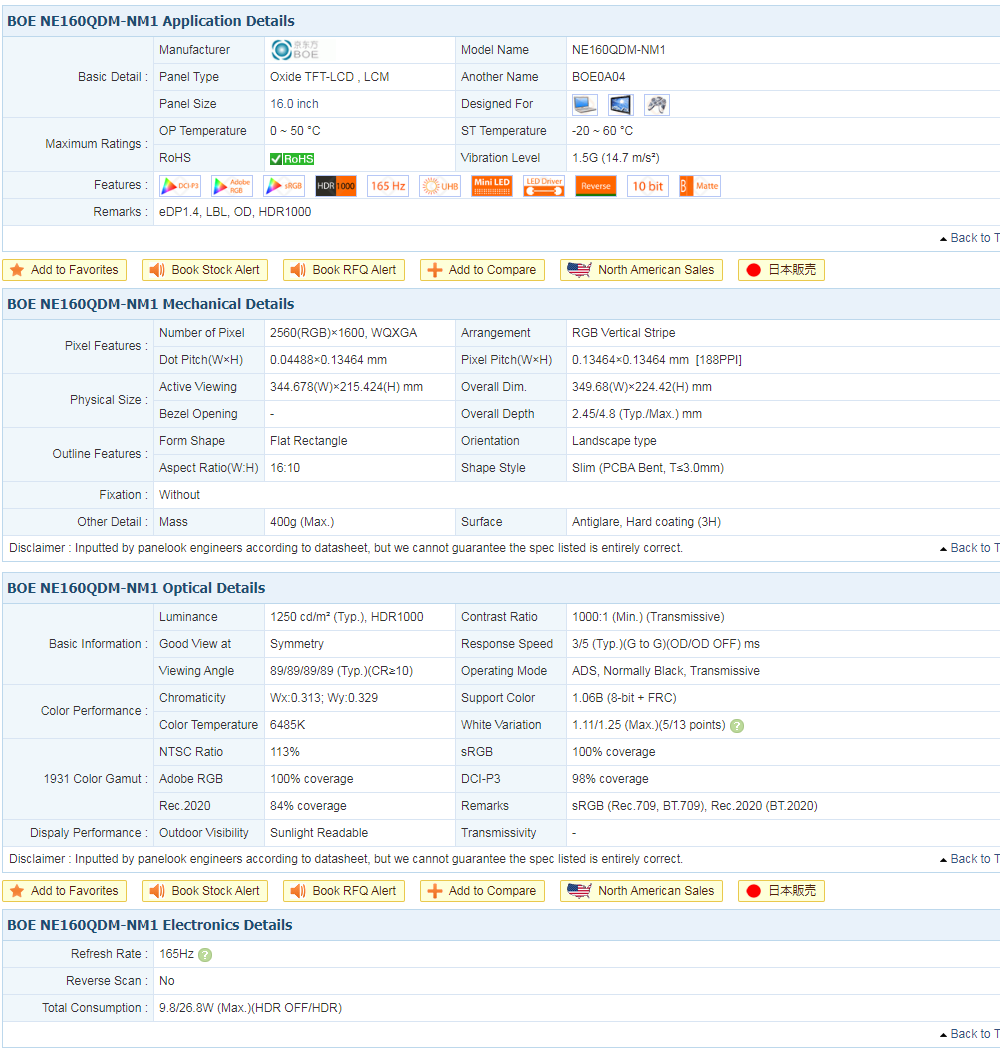This screenshot has width=1000, height=1049.
Task: Click Rec.2020 '84% coverage' value
Action: (x=308, y=806)
